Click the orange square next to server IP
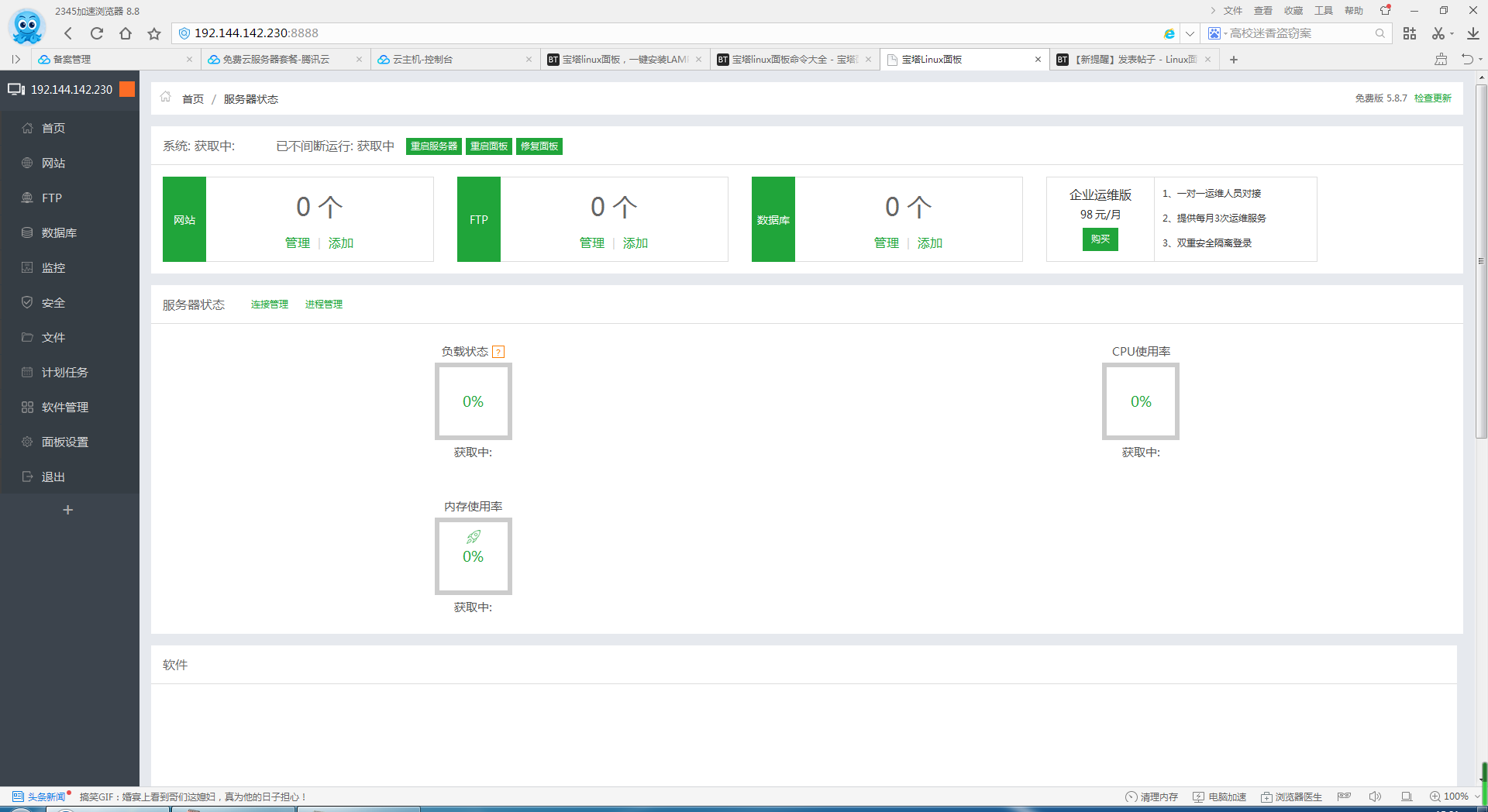Viewport: 1488px width, 812px height. pos(127,89)
